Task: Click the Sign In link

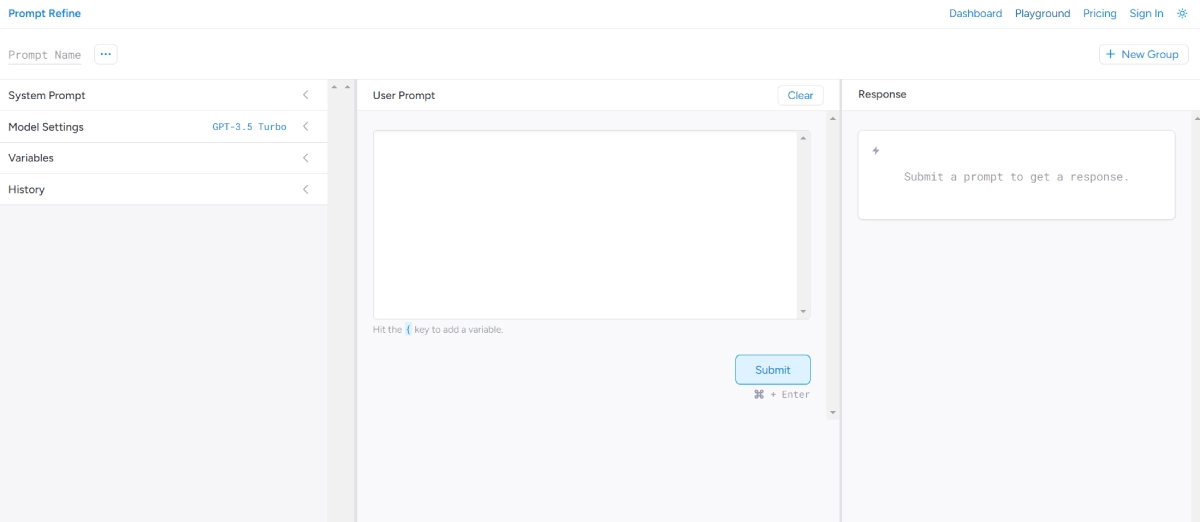Action: [1146, 14]
